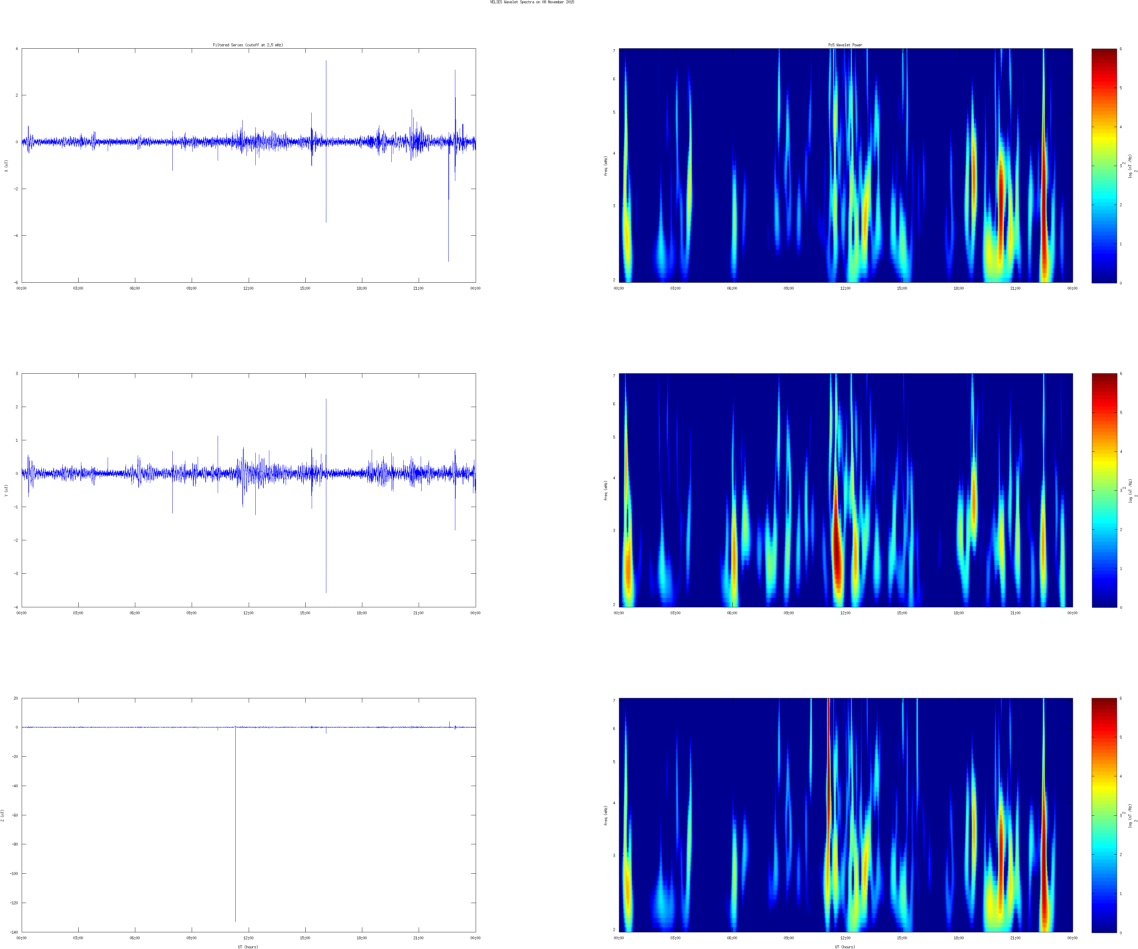This screenshot has height=949, width=1138.
Task: Click the 18:00 tick label under the Y series plot
Action: (361, 613)
